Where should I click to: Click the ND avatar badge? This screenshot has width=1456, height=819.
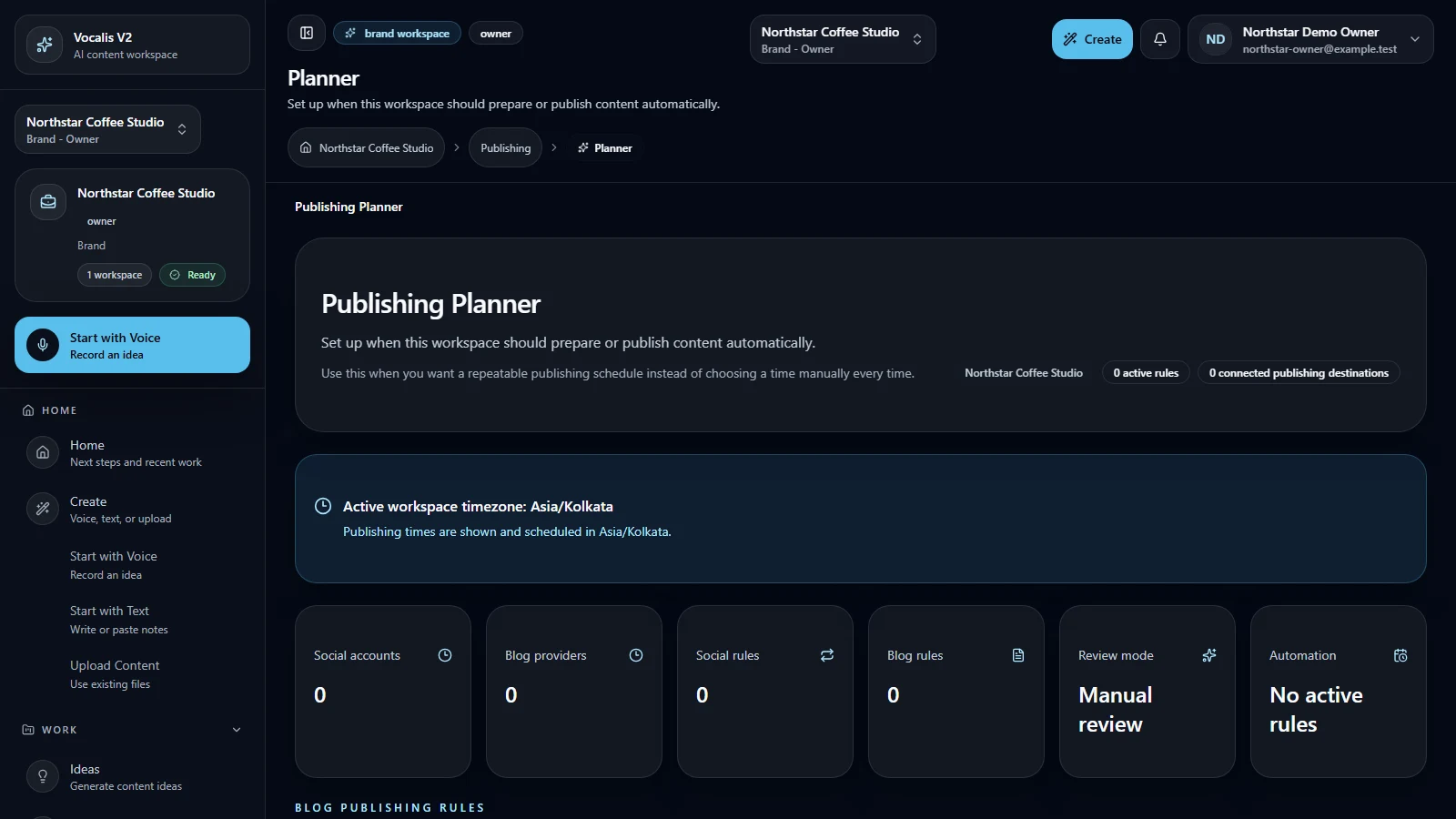pos(1216,39)
